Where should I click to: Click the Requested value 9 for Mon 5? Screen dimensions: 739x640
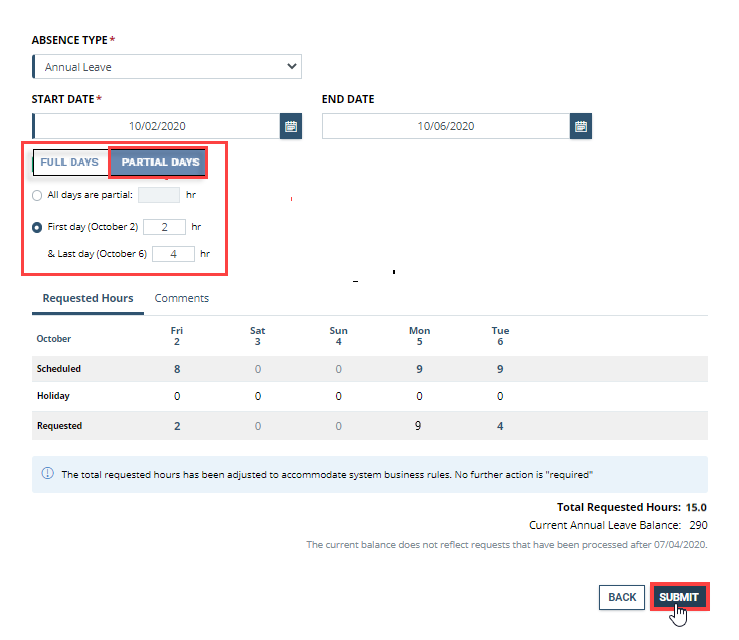pyautogui.click(x=418, y=426)
